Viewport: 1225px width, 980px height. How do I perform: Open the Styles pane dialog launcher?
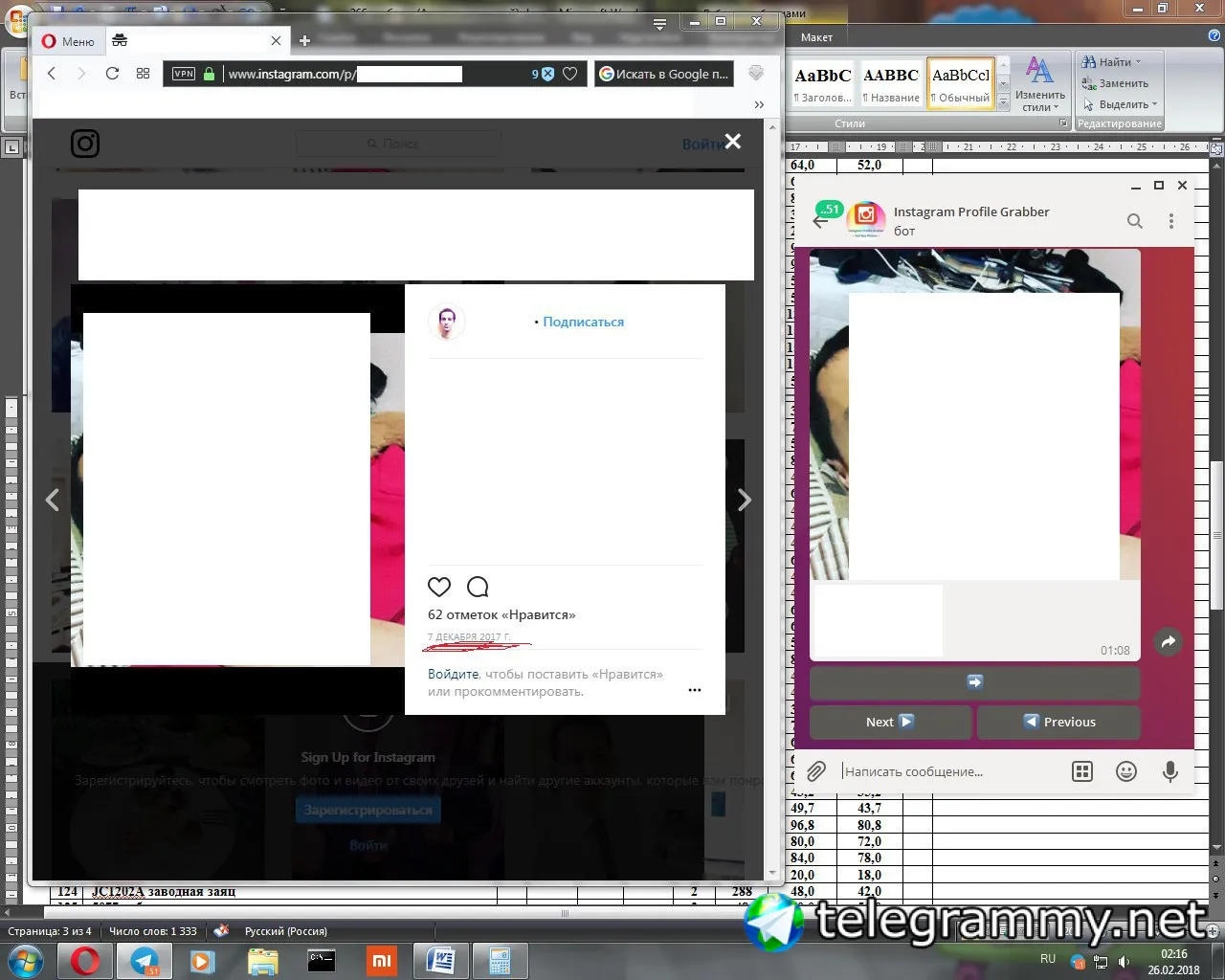(1063, 123)
